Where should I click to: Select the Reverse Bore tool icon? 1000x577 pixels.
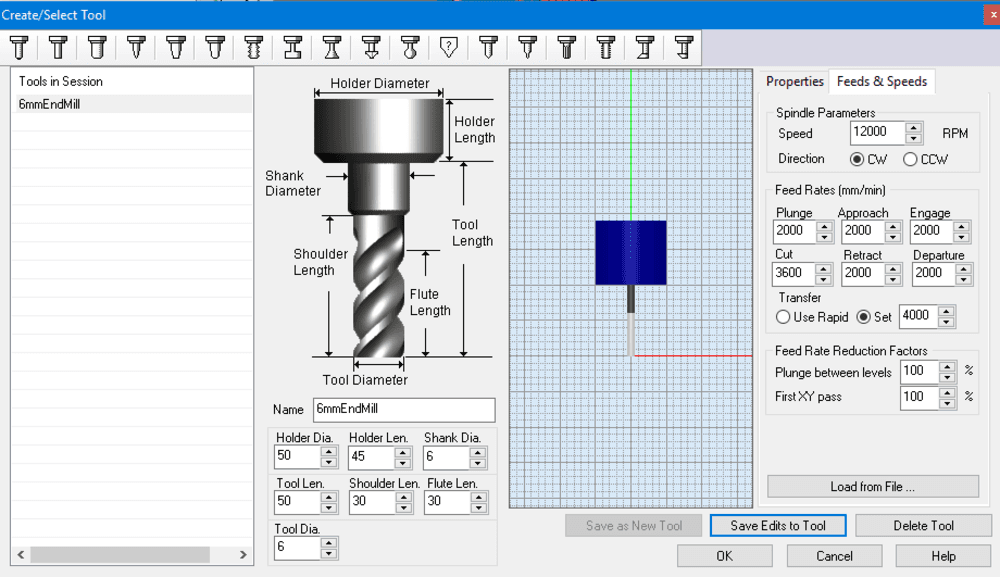684,48
